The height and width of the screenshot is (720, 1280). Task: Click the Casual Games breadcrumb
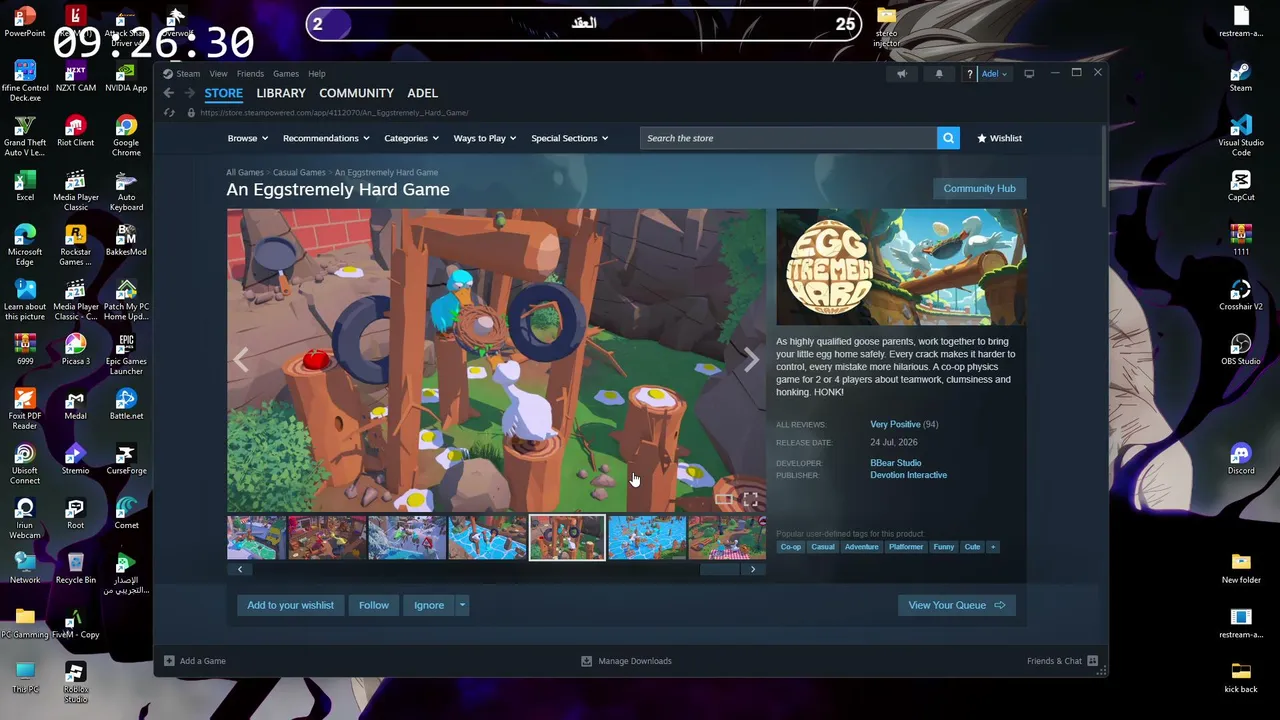point(299,173)
